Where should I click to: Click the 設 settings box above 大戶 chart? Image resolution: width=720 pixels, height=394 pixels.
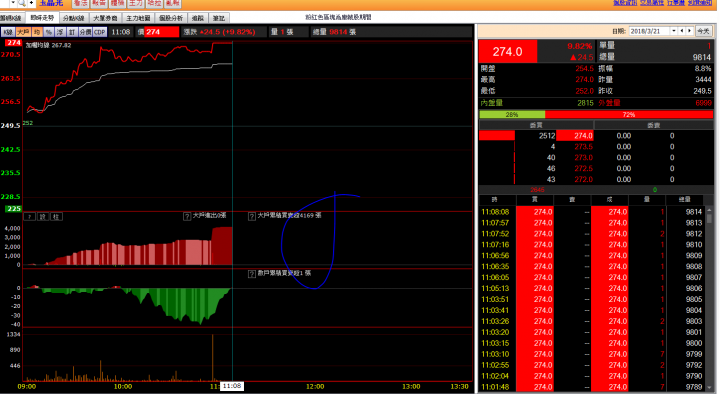(43, 217)
